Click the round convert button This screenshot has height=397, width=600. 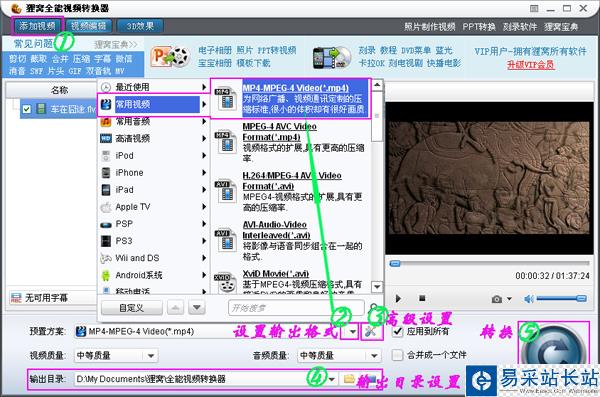(553, 348)
